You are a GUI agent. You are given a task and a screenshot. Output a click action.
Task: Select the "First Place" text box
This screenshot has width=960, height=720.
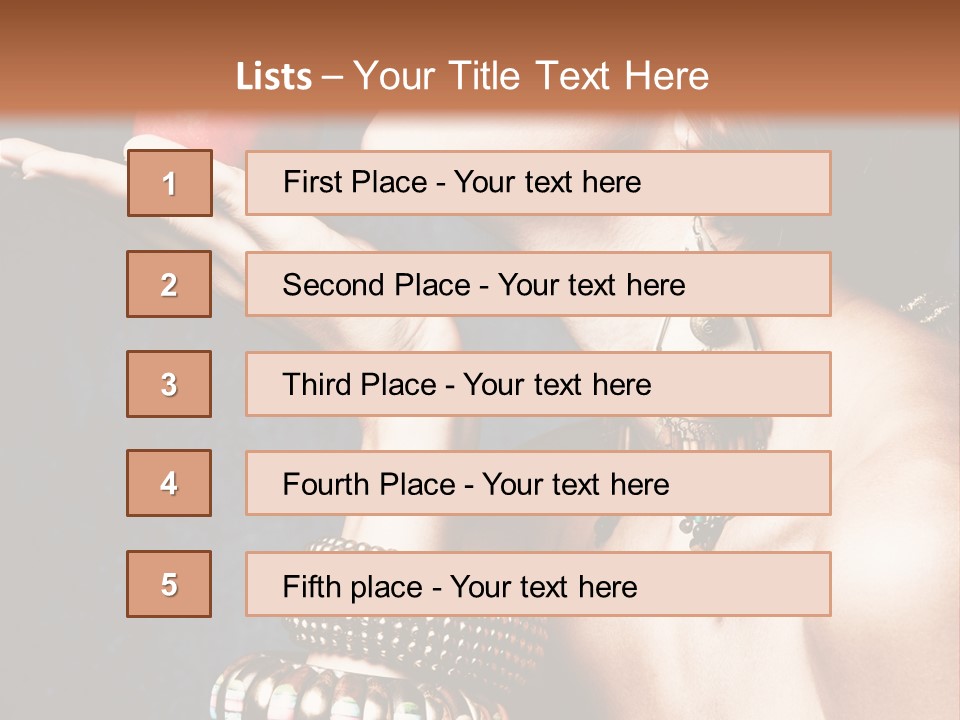[x=538, y=183]
